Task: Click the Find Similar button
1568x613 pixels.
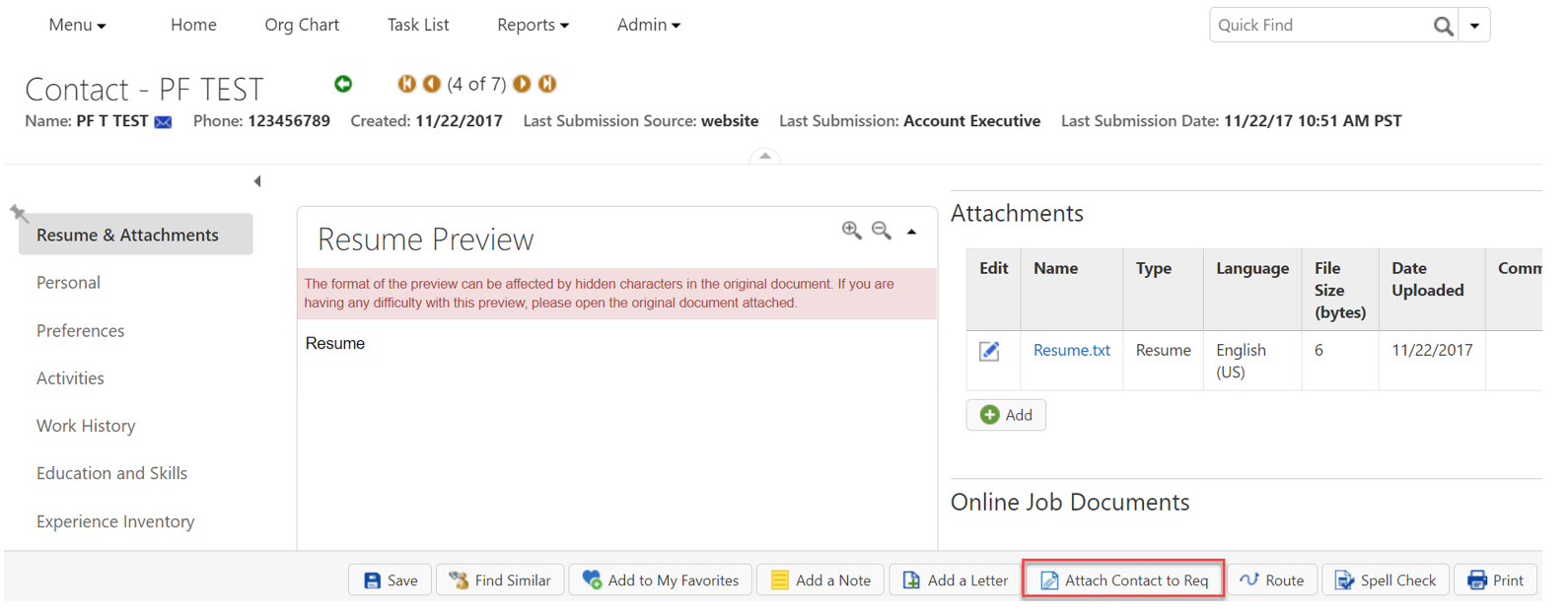Action: [x=500, y=580]
